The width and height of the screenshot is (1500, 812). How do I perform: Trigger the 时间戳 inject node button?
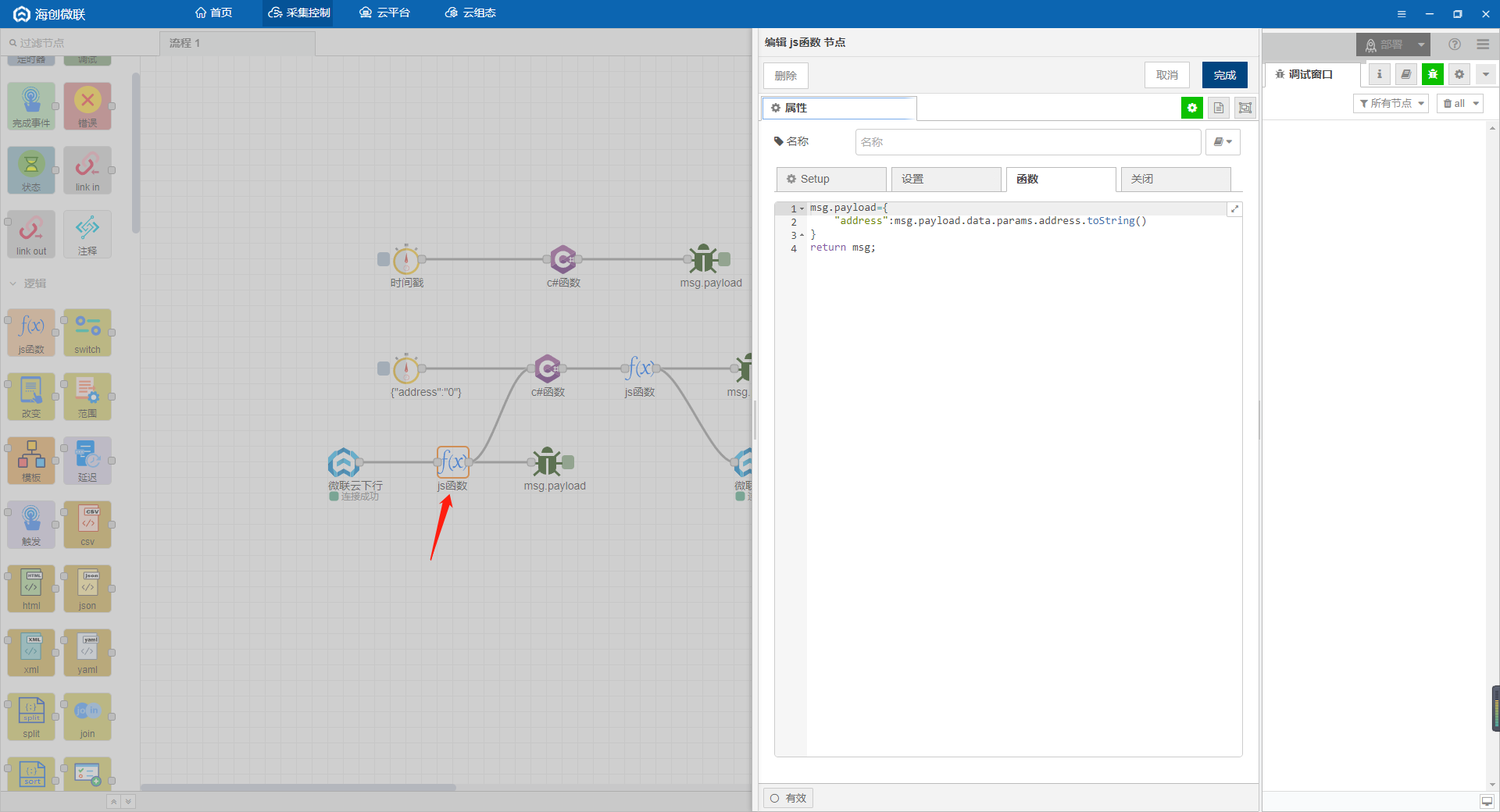384,259
